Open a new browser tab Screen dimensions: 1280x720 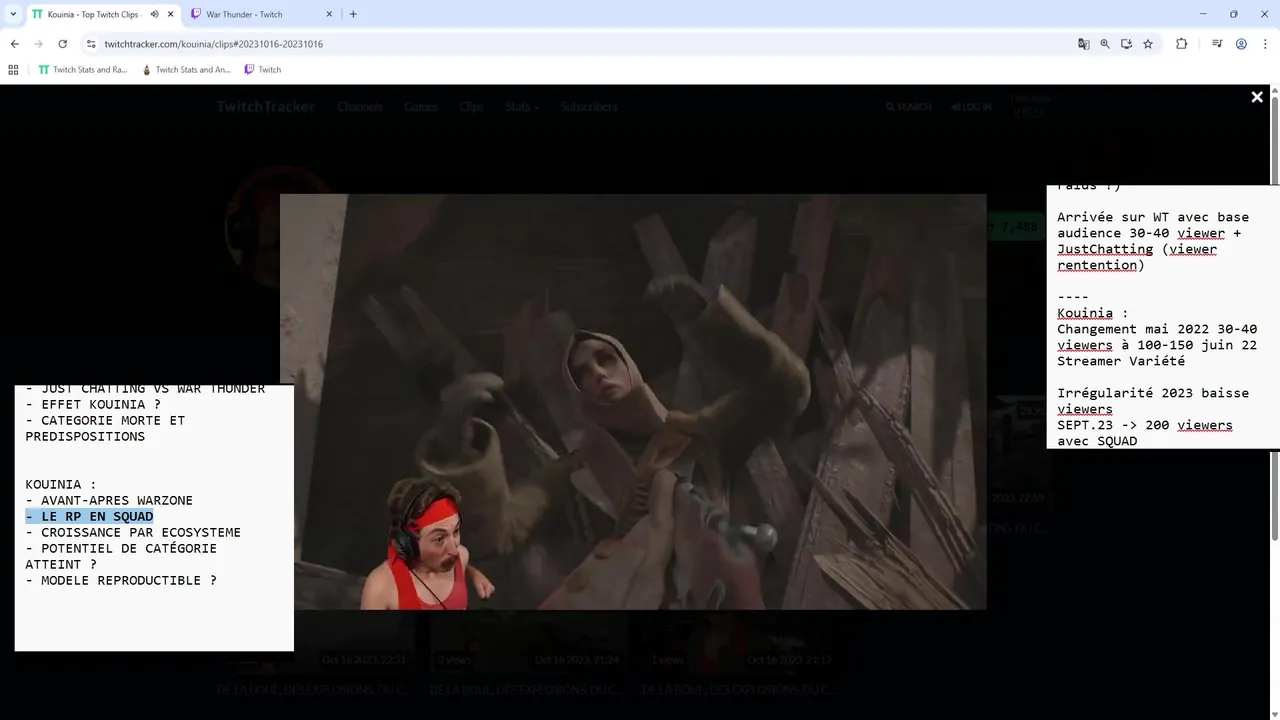pos(353,14)
